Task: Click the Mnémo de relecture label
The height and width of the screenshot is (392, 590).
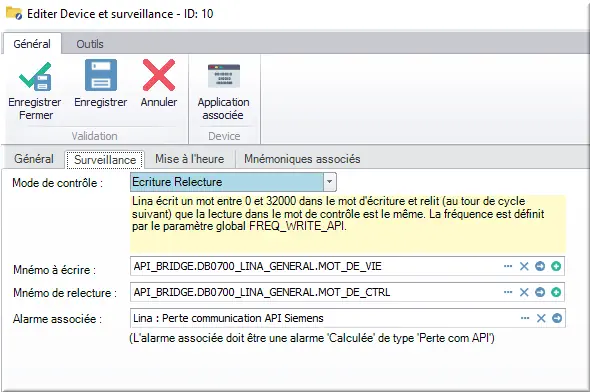Action: (x=65, y=293)
